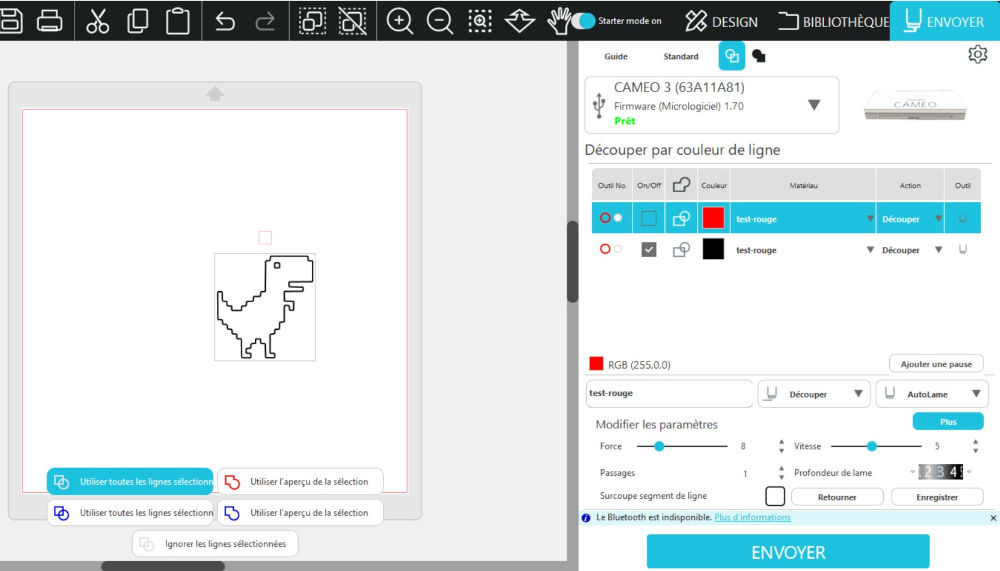
Task: Select tool 1 radio in red row
Action: 605,218
